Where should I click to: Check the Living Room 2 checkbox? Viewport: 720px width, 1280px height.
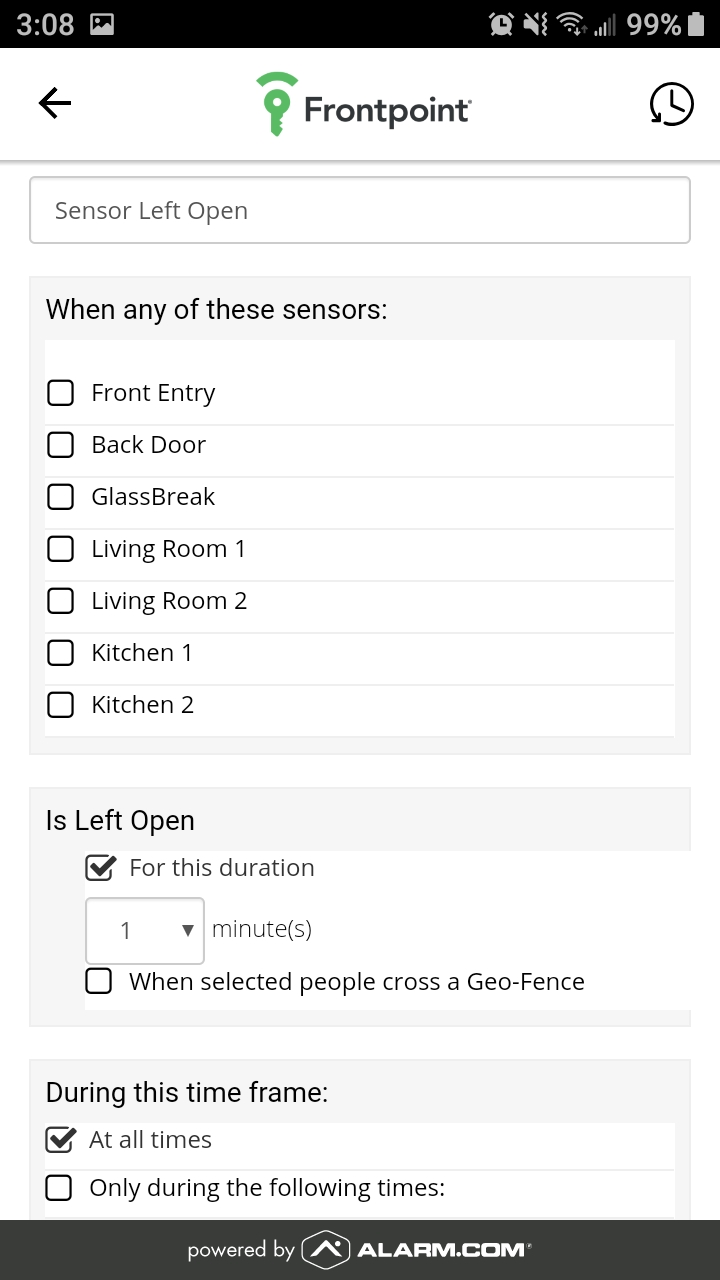[61, 601]
